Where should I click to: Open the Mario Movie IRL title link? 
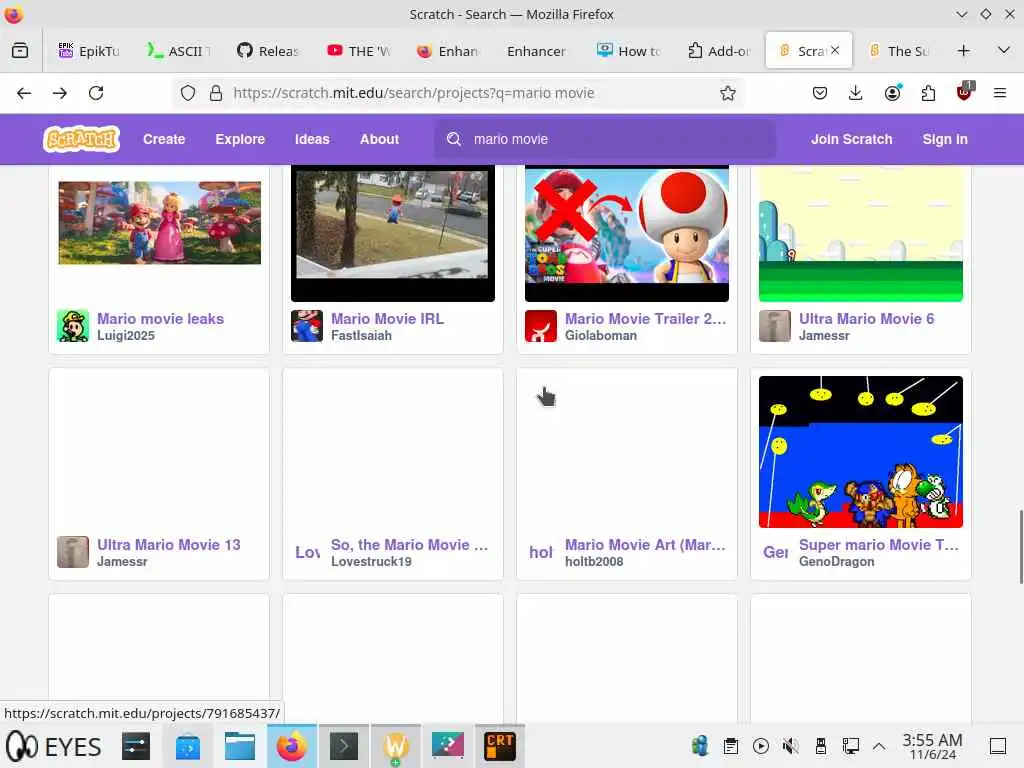[387, 319]
